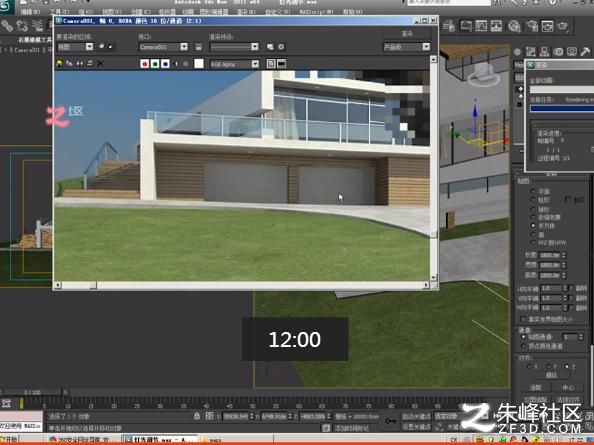
Task: Select vertex color channel radio
Action: click(x=523, y=346)
